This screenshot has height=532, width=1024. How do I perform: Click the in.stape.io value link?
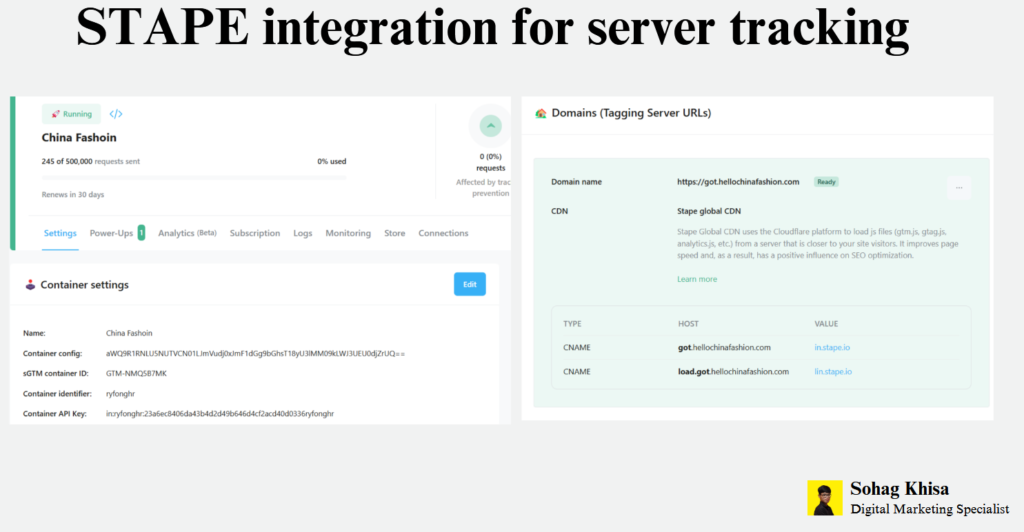click(832, 347)
